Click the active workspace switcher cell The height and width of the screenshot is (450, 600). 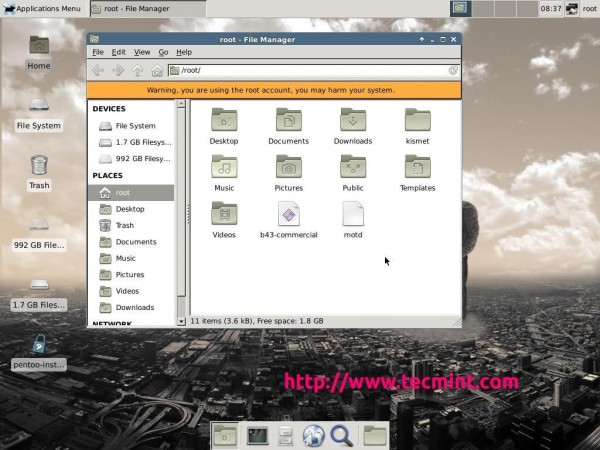[460, 8]
